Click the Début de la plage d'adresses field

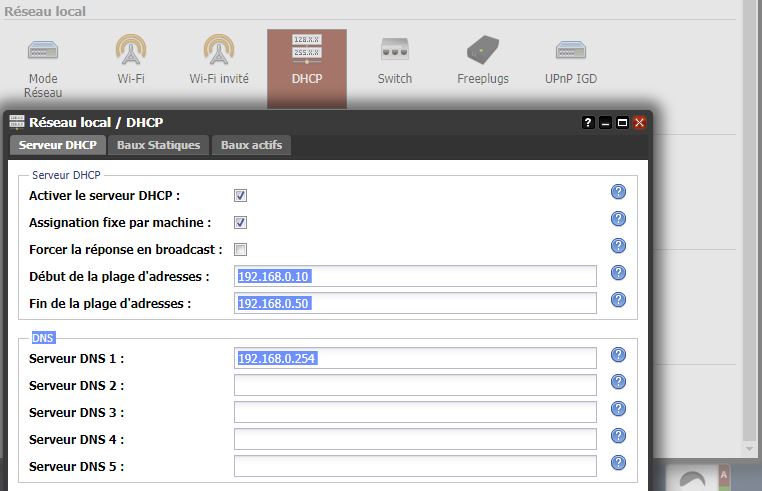coord(415,276)
